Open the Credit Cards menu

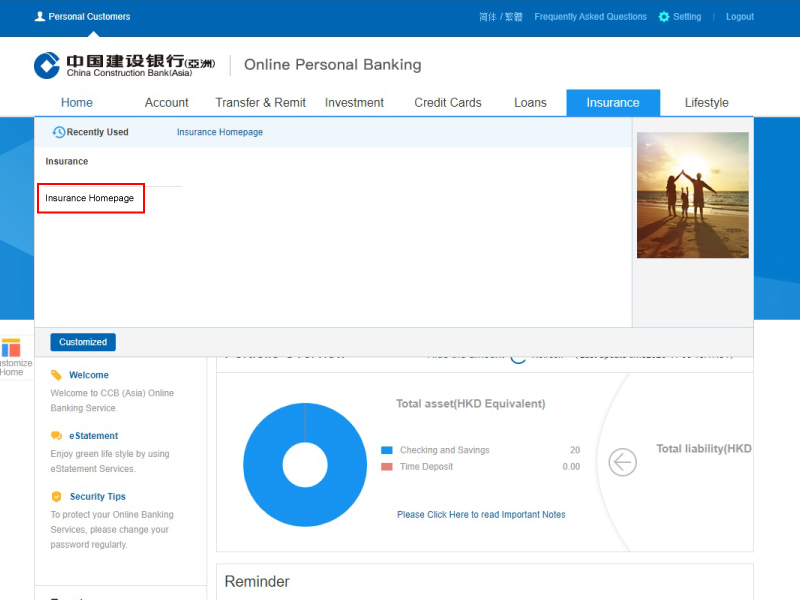pyautogui.click(x=447, y=103)
